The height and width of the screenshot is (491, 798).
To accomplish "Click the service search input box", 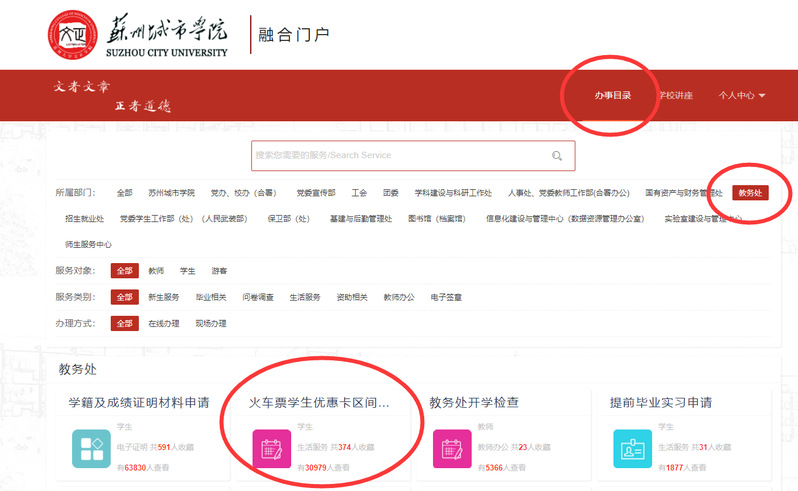I will (x=400, y=156).
